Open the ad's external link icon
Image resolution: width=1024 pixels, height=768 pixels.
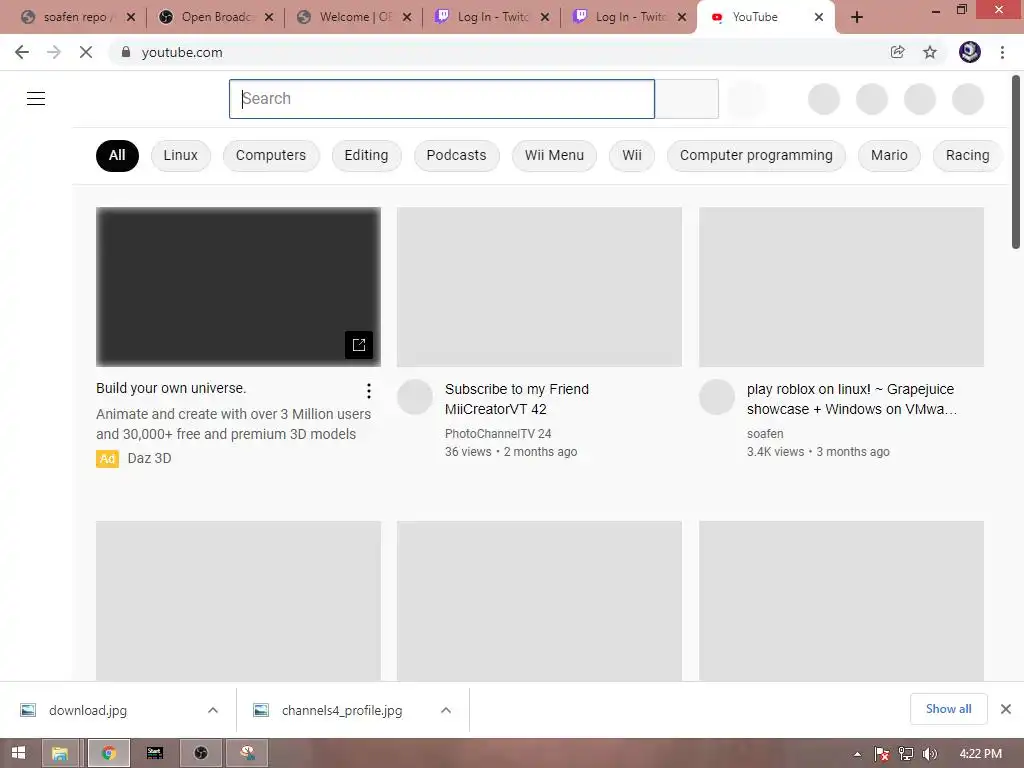(x=359, y=345)
